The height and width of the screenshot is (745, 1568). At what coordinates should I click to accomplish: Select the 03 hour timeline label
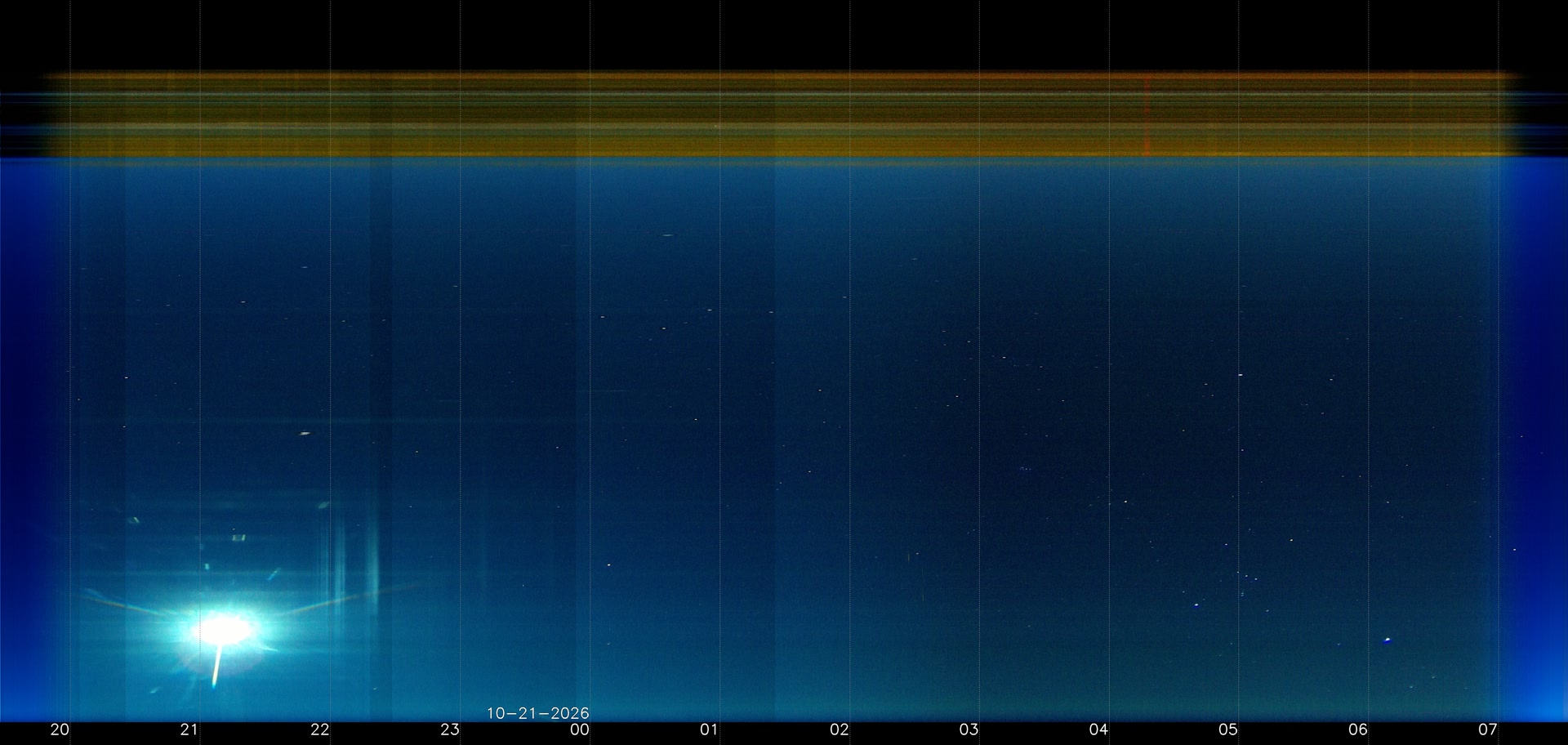point(969,729)
